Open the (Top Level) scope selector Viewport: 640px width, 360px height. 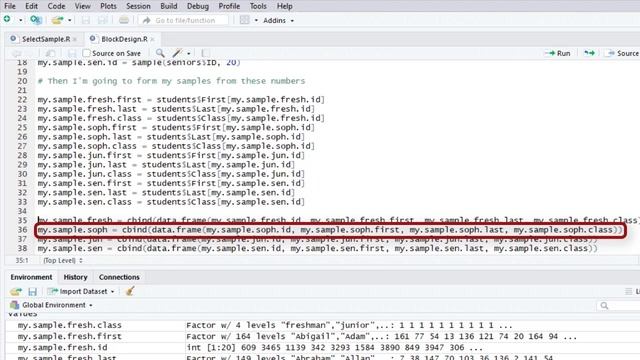click(63, 260)
